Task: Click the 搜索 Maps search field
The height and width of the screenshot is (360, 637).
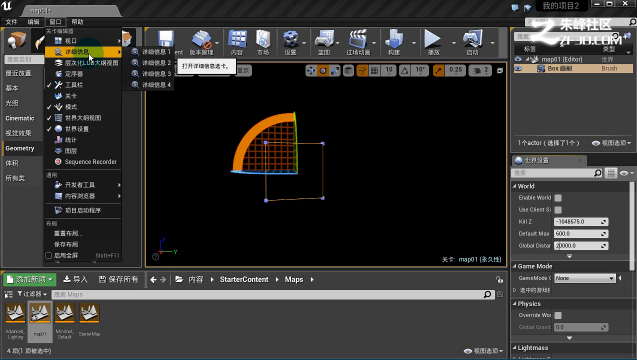Action: point(272,294)
